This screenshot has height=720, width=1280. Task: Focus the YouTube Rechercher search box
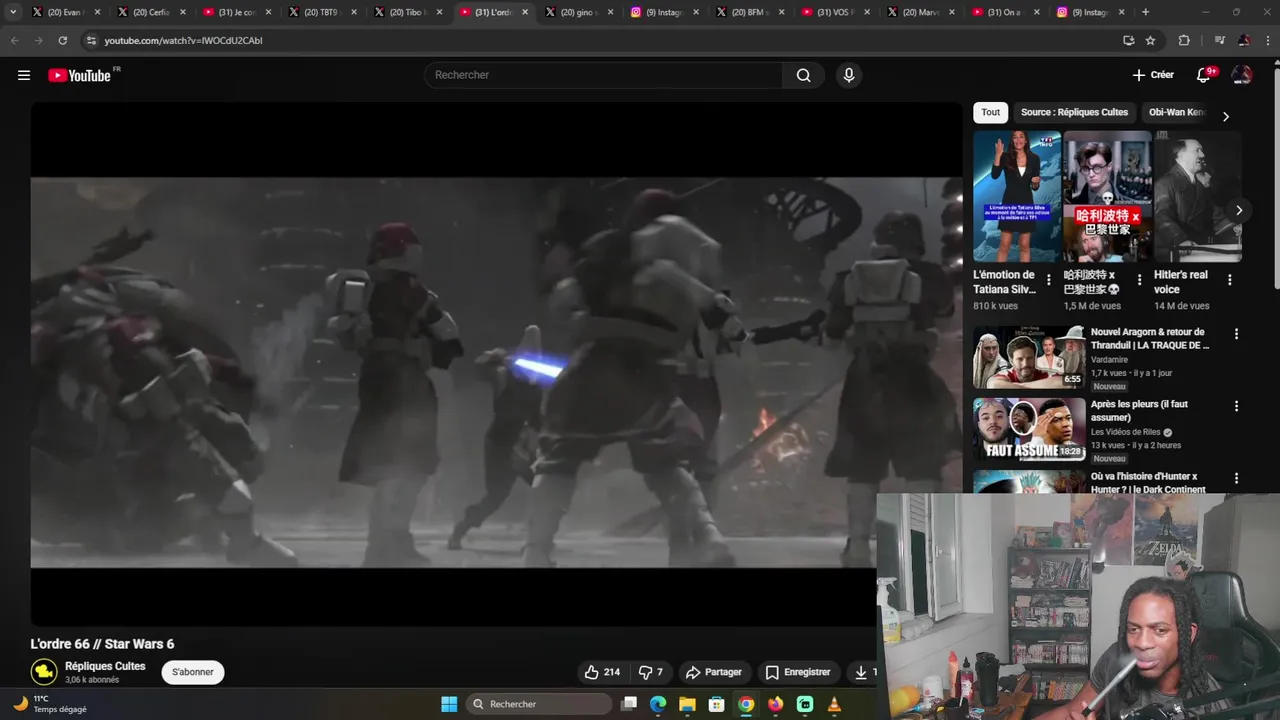tap(604, 75)
